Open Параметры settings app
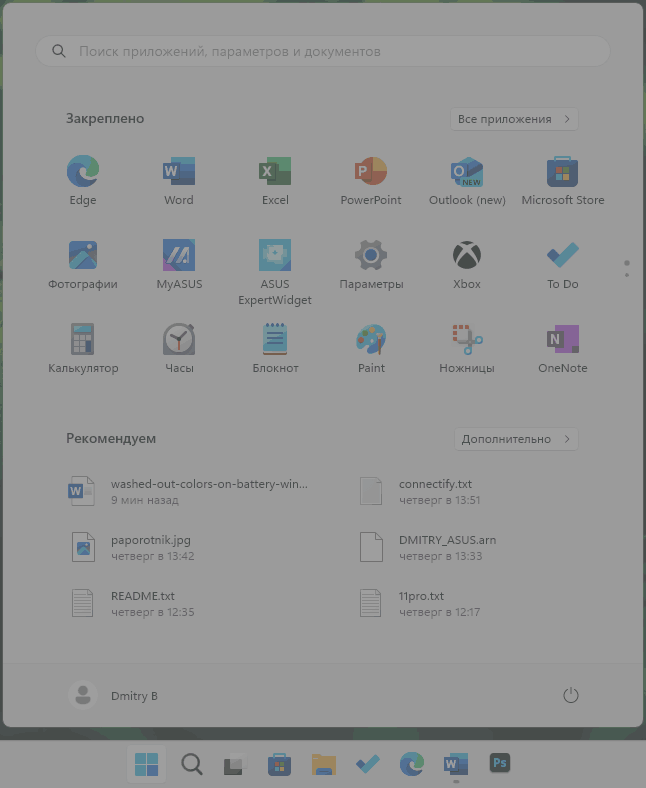 371,264
